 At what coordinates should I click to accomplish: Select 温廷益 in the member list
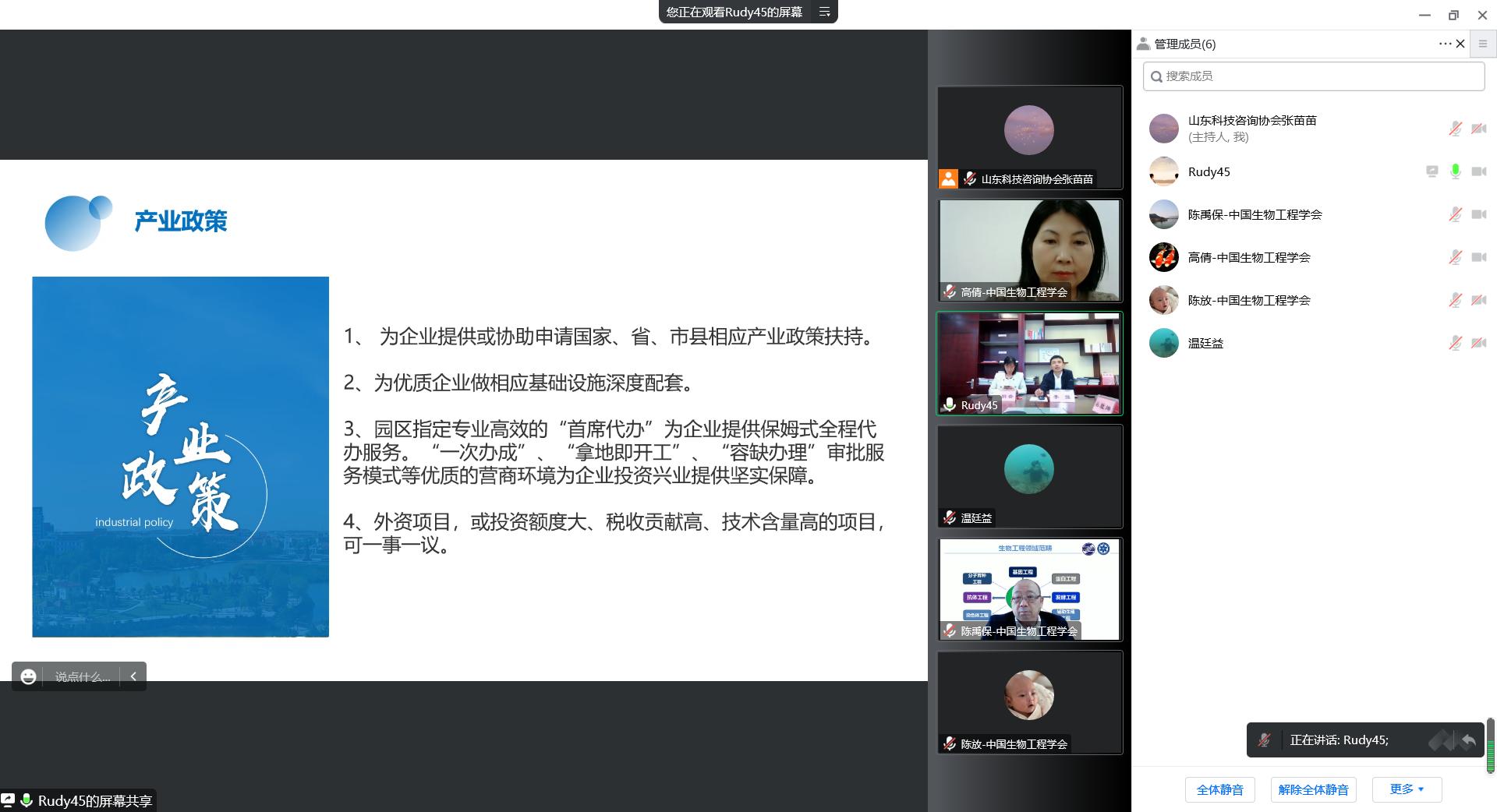click(1205, 343)
